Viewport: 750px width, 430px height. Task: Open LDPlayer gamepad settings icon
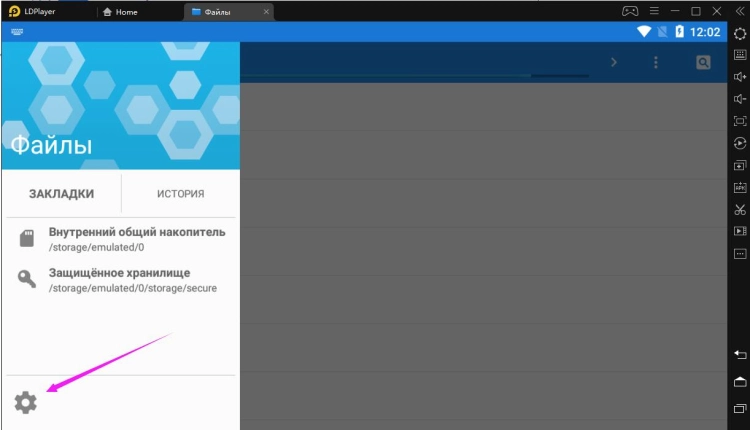point(630,11)
